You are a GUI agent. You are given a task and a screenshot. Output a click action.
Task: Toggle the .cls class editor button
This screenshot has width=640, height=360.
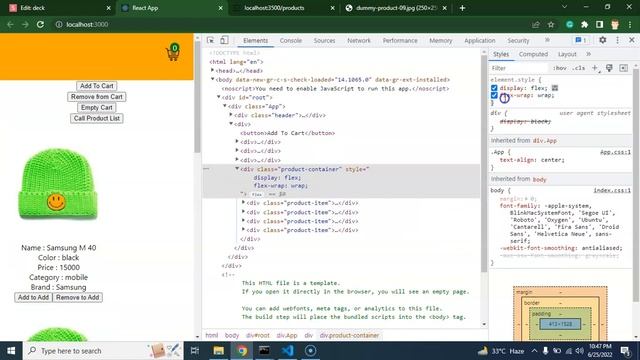[579, 68]
